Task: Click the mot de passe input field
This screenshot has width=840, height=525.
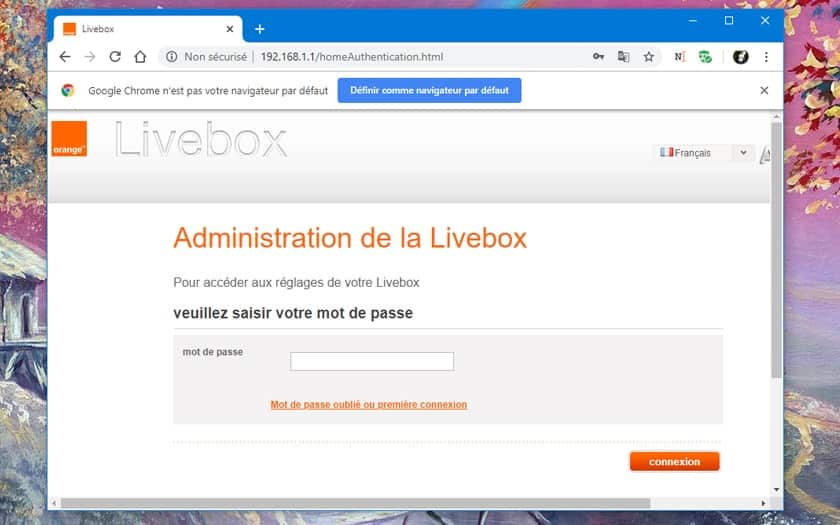Action: coord(372,362)
